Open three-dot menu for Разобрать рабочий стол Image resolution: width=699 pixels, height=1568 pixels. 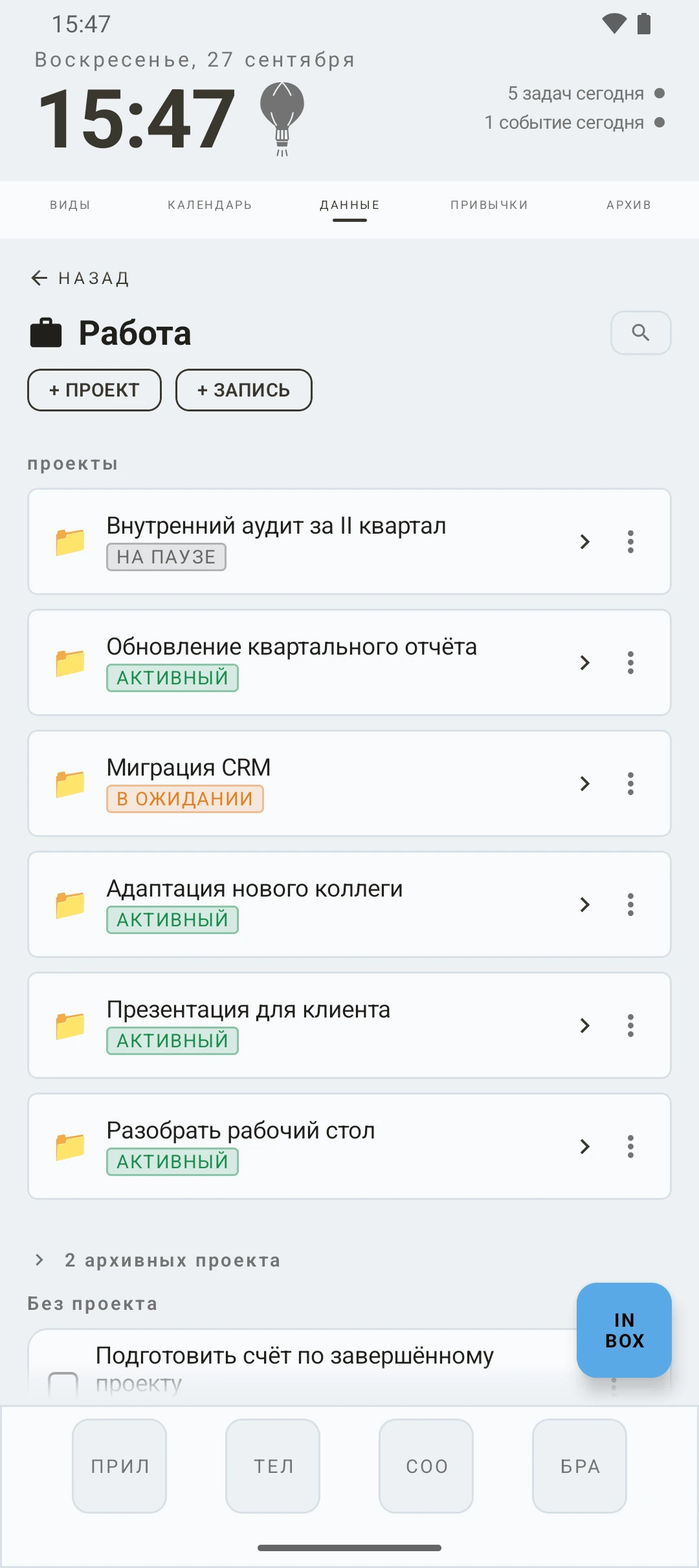(630, 1146)
